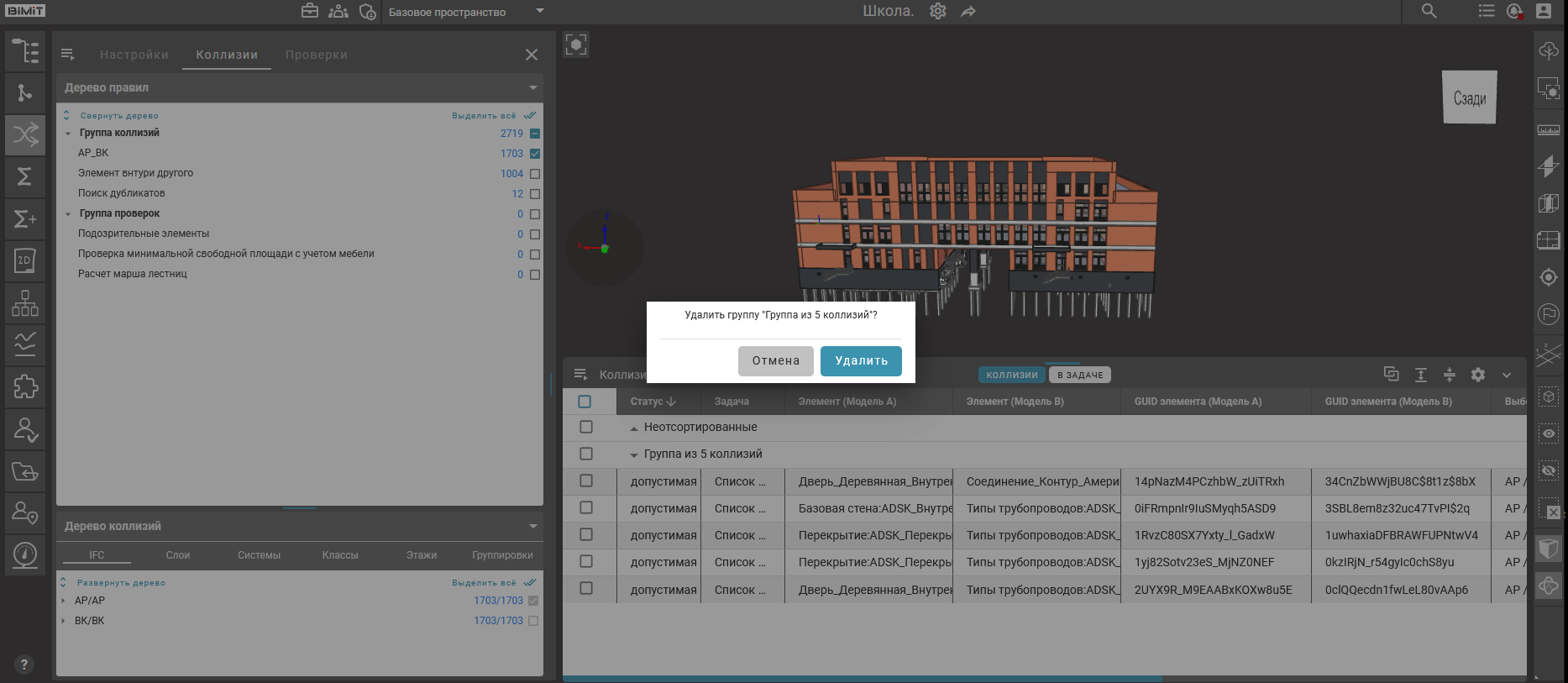
Task: Open the 2D drawing view icon
Action: [x=25, y=260]
